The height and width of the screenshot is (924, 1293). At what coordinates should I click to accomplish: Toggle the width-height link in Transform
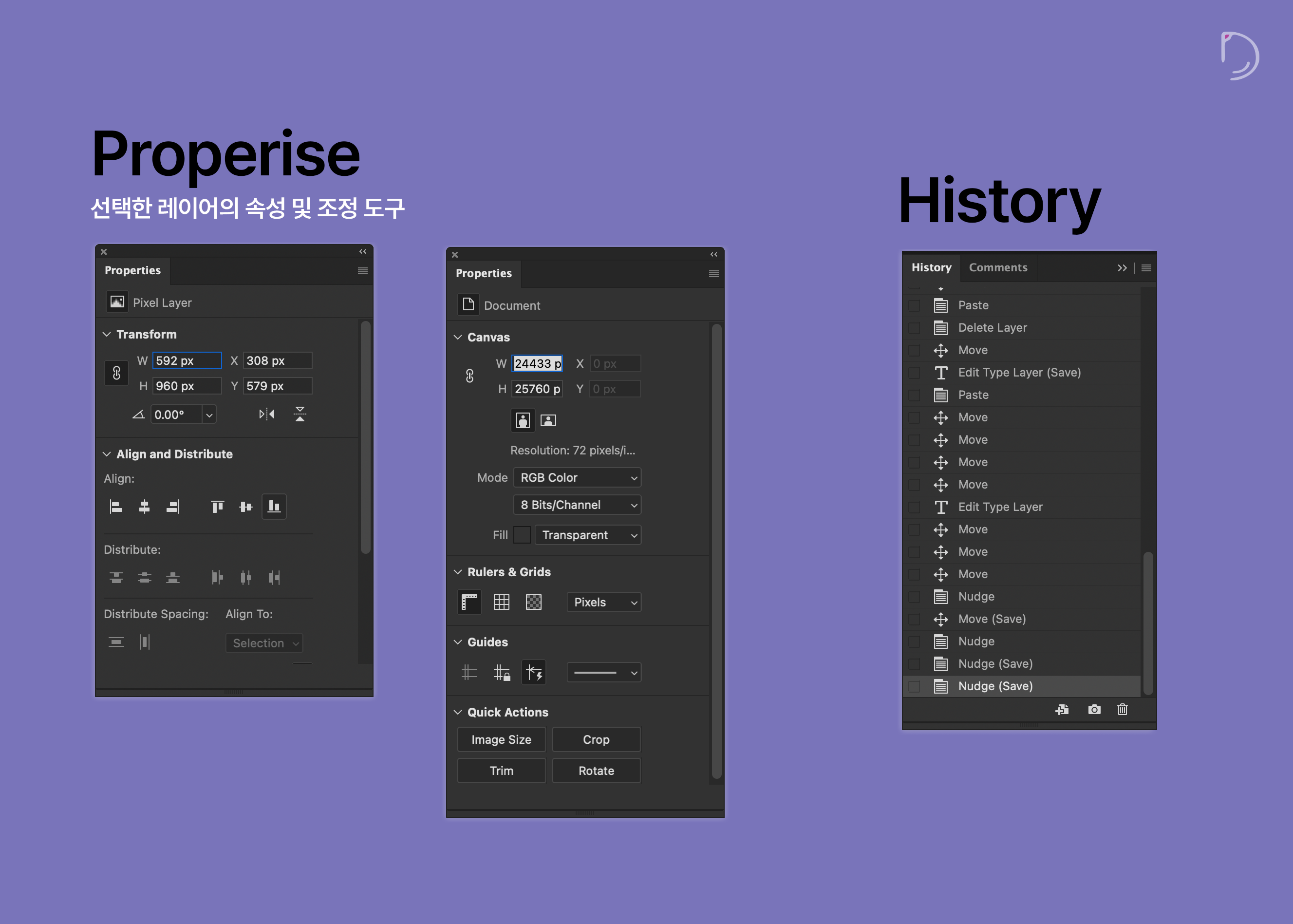coord(116,373)
